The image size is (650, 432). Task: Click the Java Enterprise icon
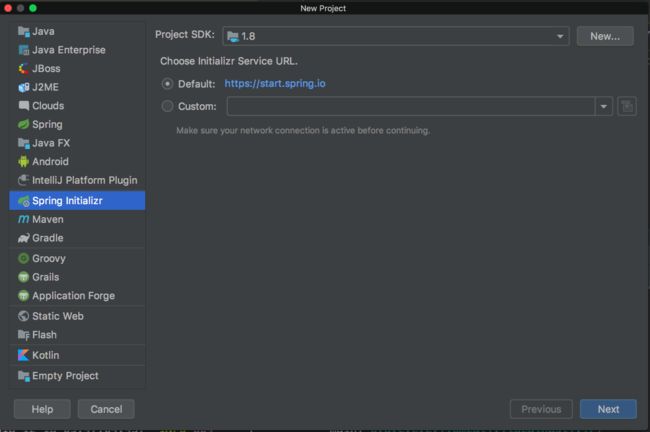24,50
